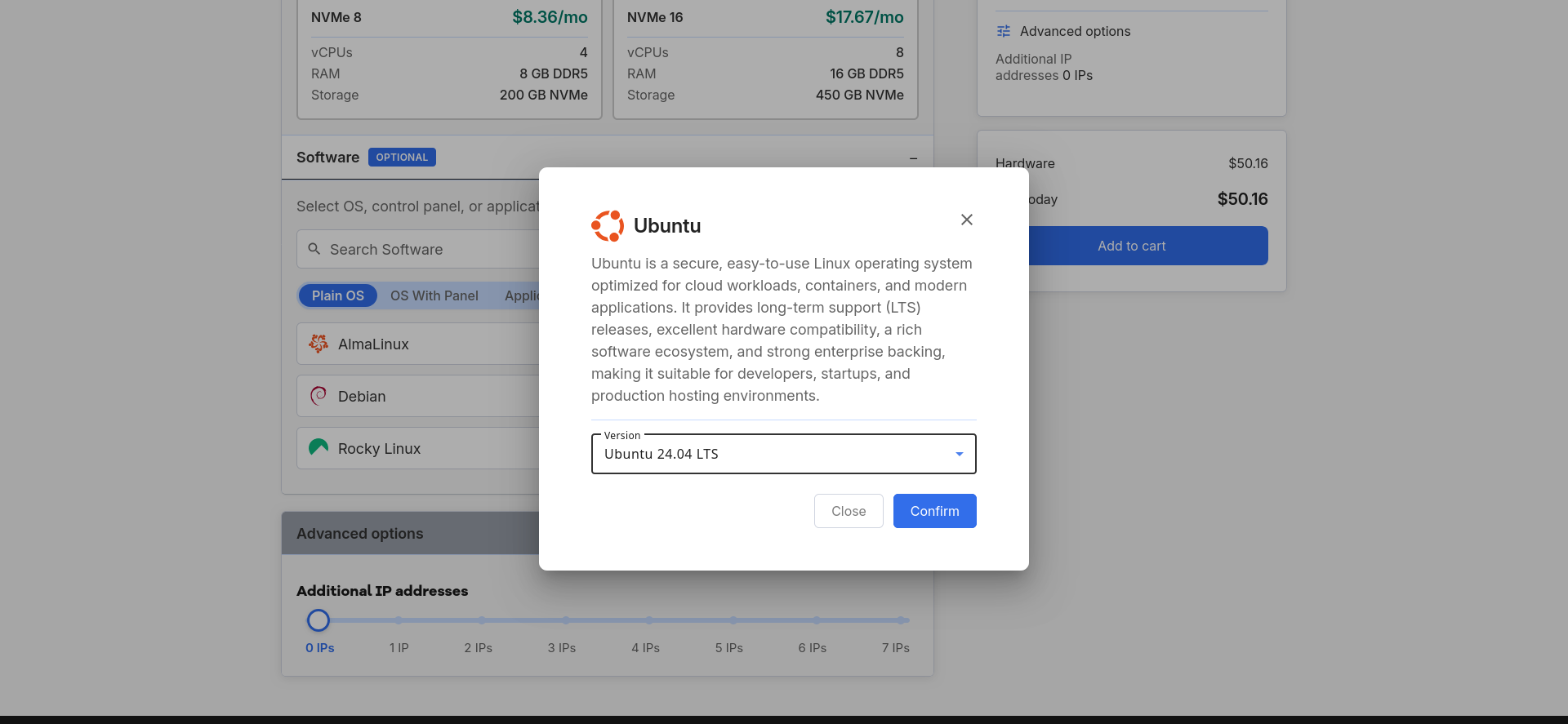Click the Advanced options sliders icon
This screenshot has width=1568, height=724.
(1004, 31)
